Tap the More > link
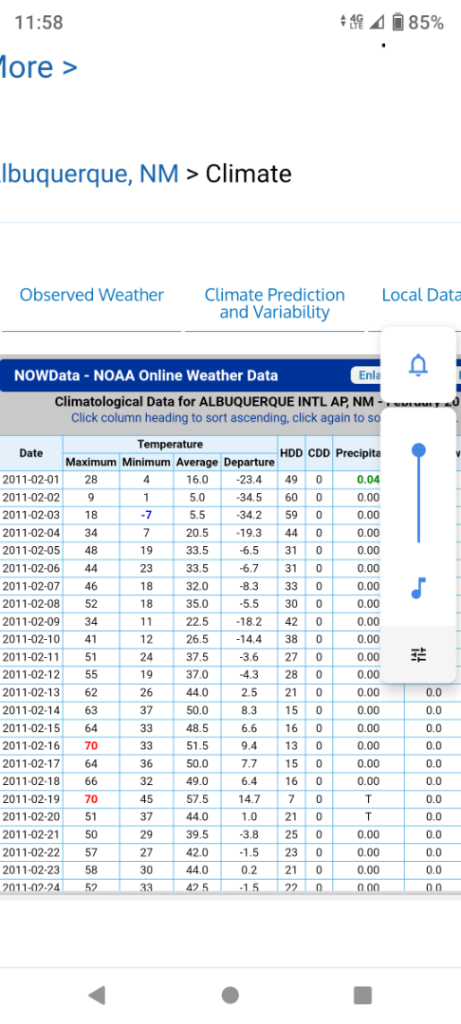 (38, 67)
